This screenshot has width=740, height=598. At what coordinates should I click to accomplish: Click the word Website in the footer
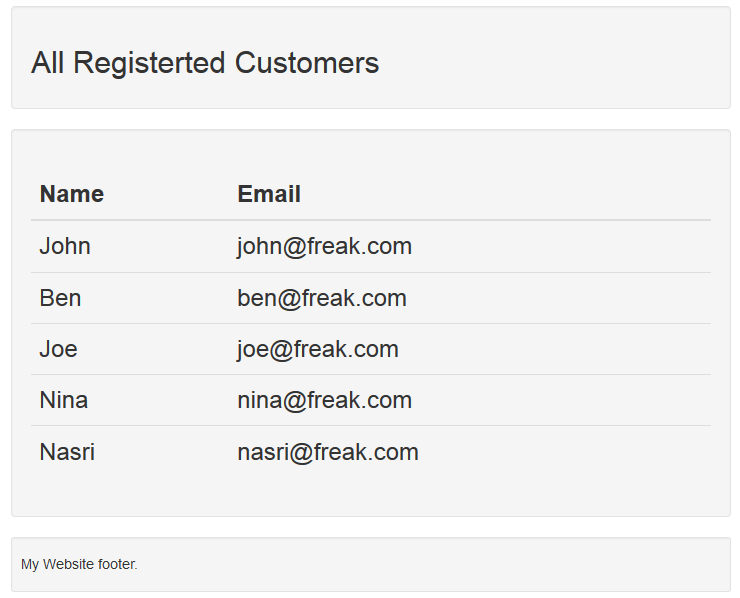[x=68, y=565]
